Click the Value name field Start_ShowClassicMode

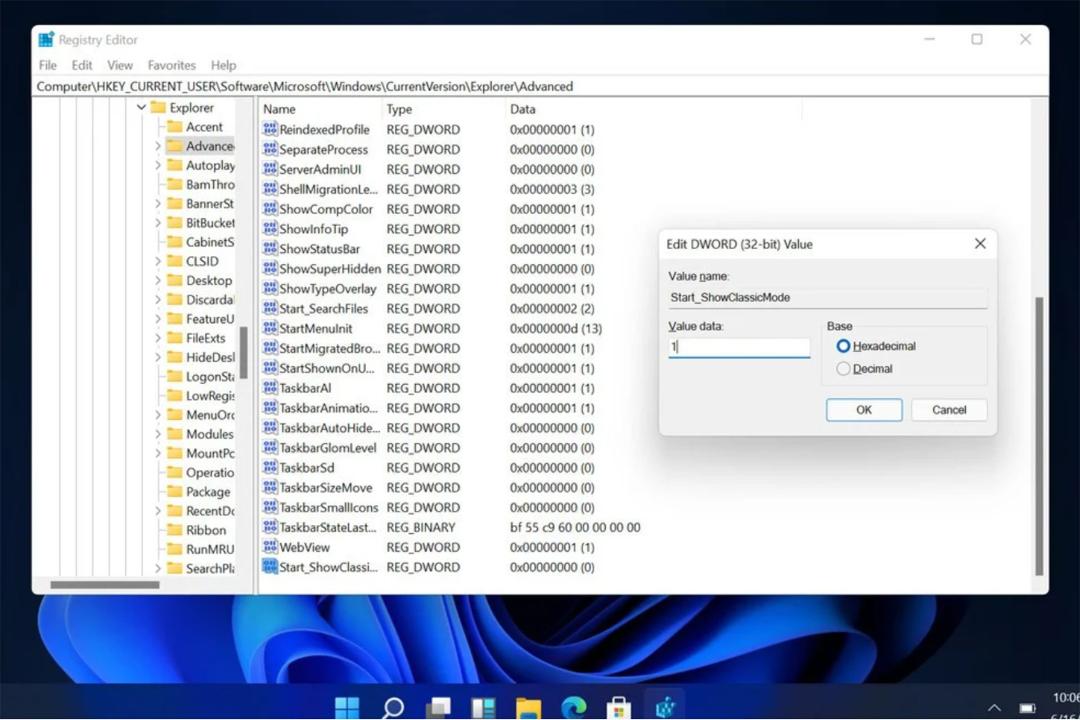[827, 298]
